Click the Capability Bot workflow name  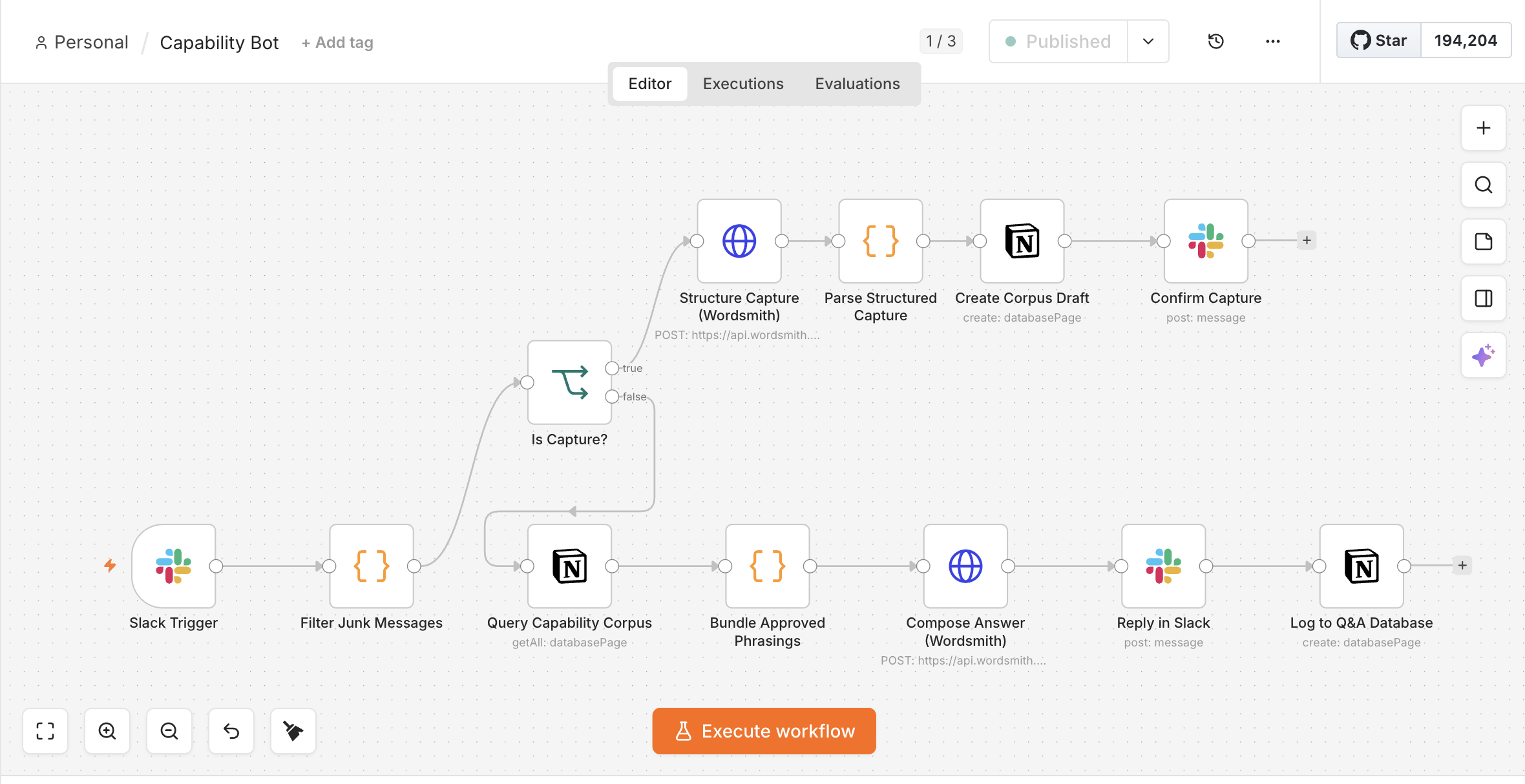pyautogui.click(x=219, y=43)
